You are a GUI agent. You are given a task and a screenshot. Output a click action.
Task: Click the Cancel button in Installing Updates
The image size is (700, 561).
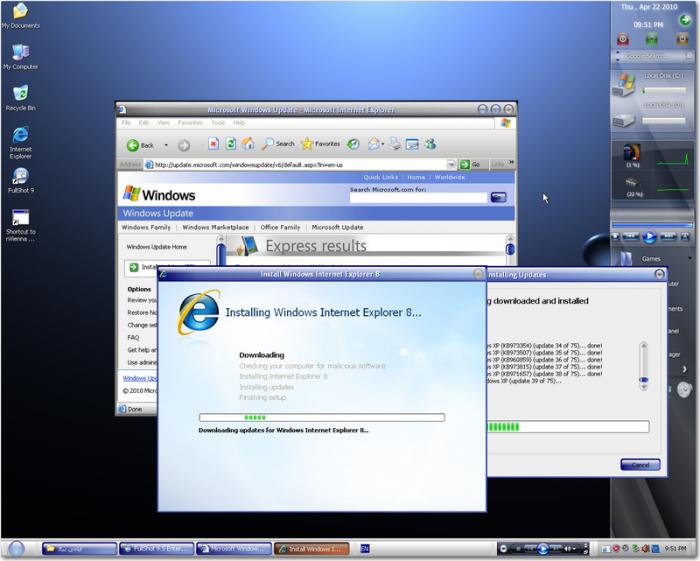pyautogui.click(x=640, y=465)
